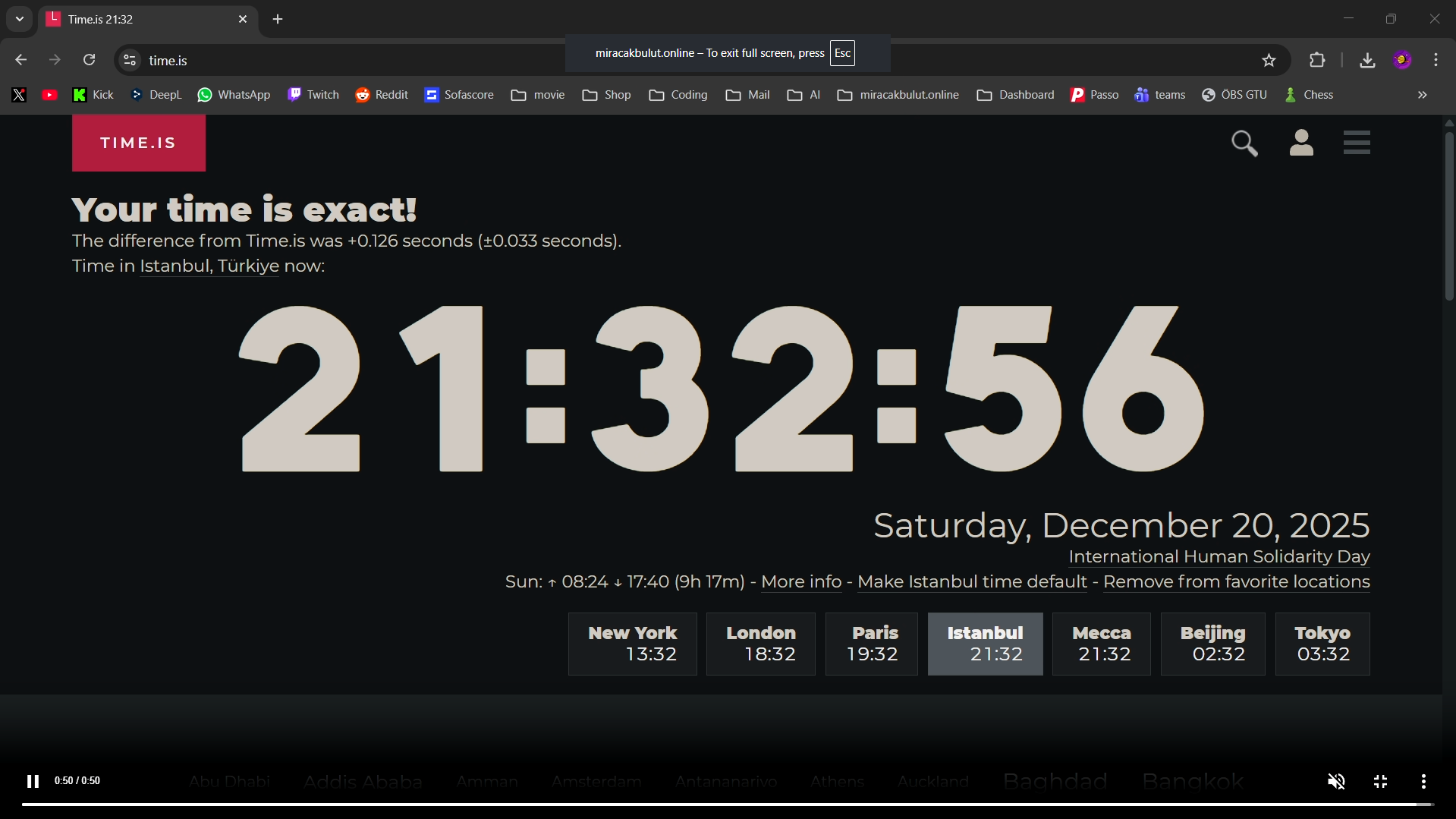1456x819 pixels.
Task: Open video more options menu
Action: tap(1423, 781)
